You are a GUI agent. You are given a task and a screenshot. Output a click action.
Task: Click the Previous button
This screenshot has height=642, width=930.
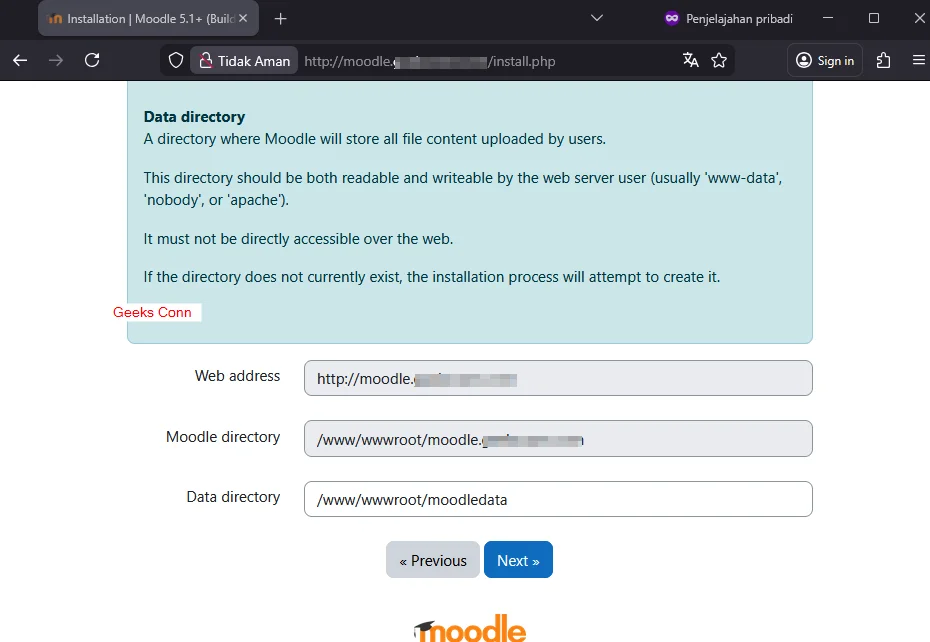[432, 560]
